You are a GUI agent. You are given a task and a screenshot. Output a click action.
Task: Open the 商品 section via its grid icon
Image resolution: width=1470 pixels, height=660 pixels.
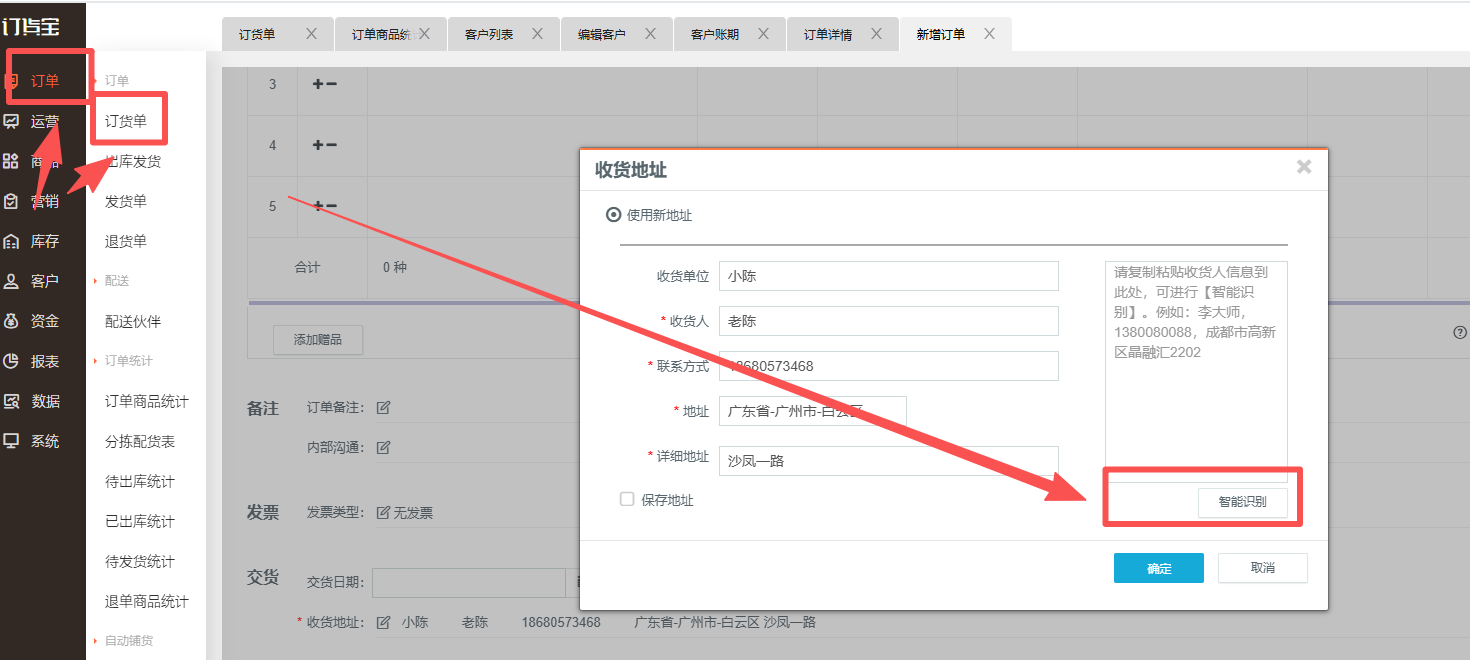pyautogui.click(x=11, y=161)
